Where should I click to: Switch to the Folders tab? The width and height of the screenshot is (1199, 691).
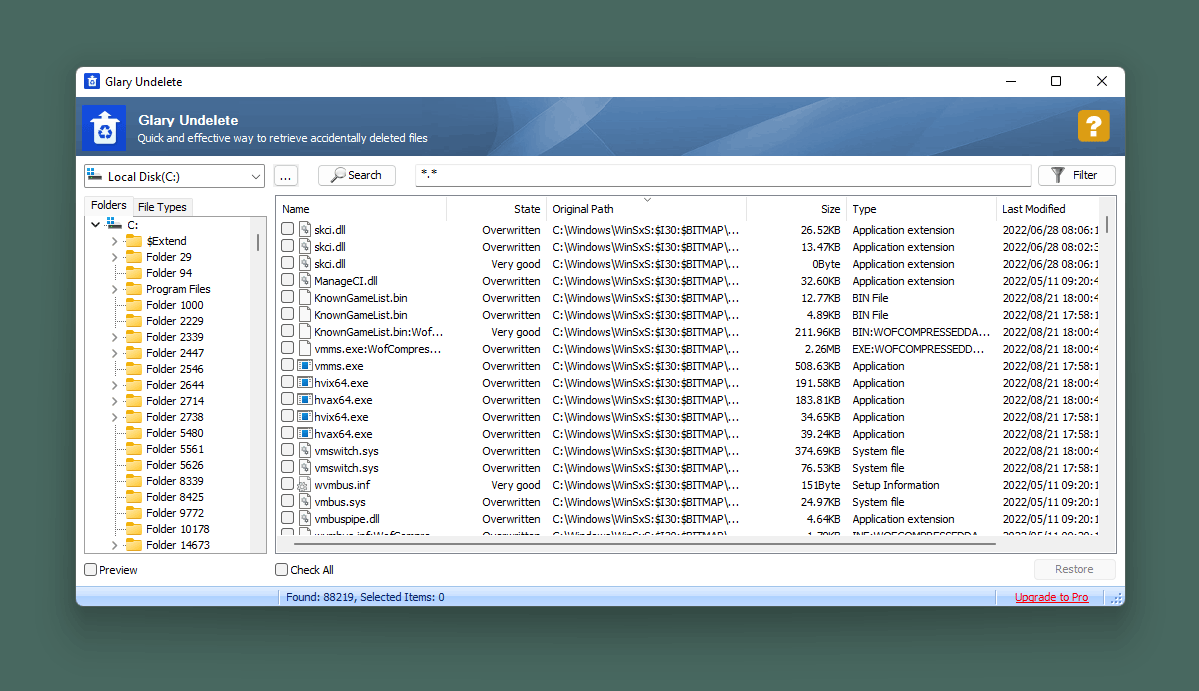pos(109,206)
